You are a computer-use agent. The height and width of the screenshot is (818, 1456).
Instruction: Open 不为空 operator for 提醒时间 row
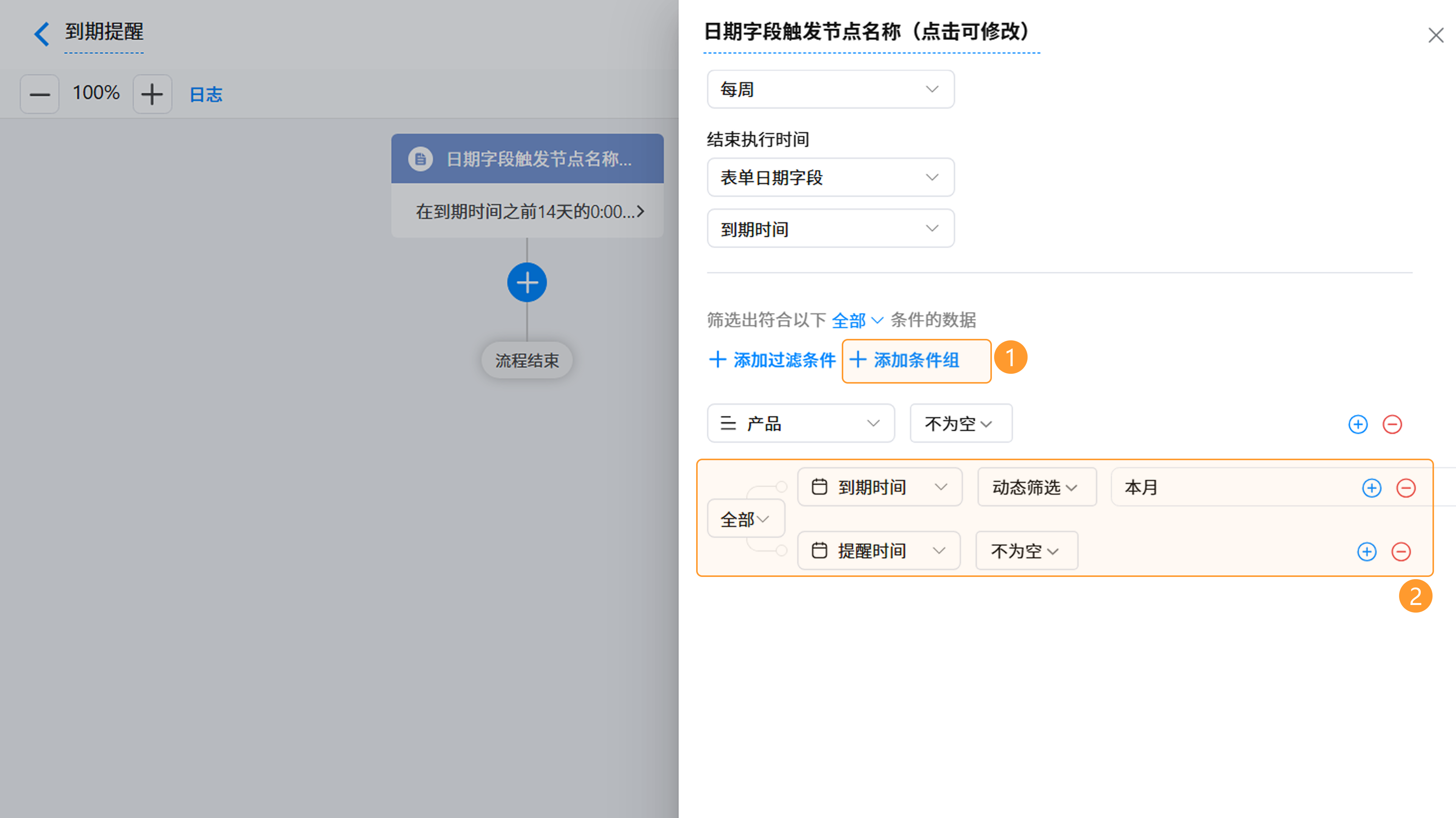pos(1026,551)
